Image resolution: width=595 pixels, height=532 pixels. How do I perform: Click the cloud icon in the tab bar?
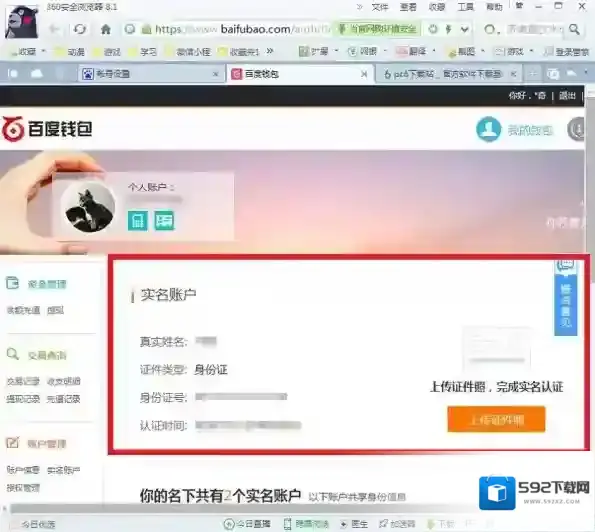click(x=36, y=74)
